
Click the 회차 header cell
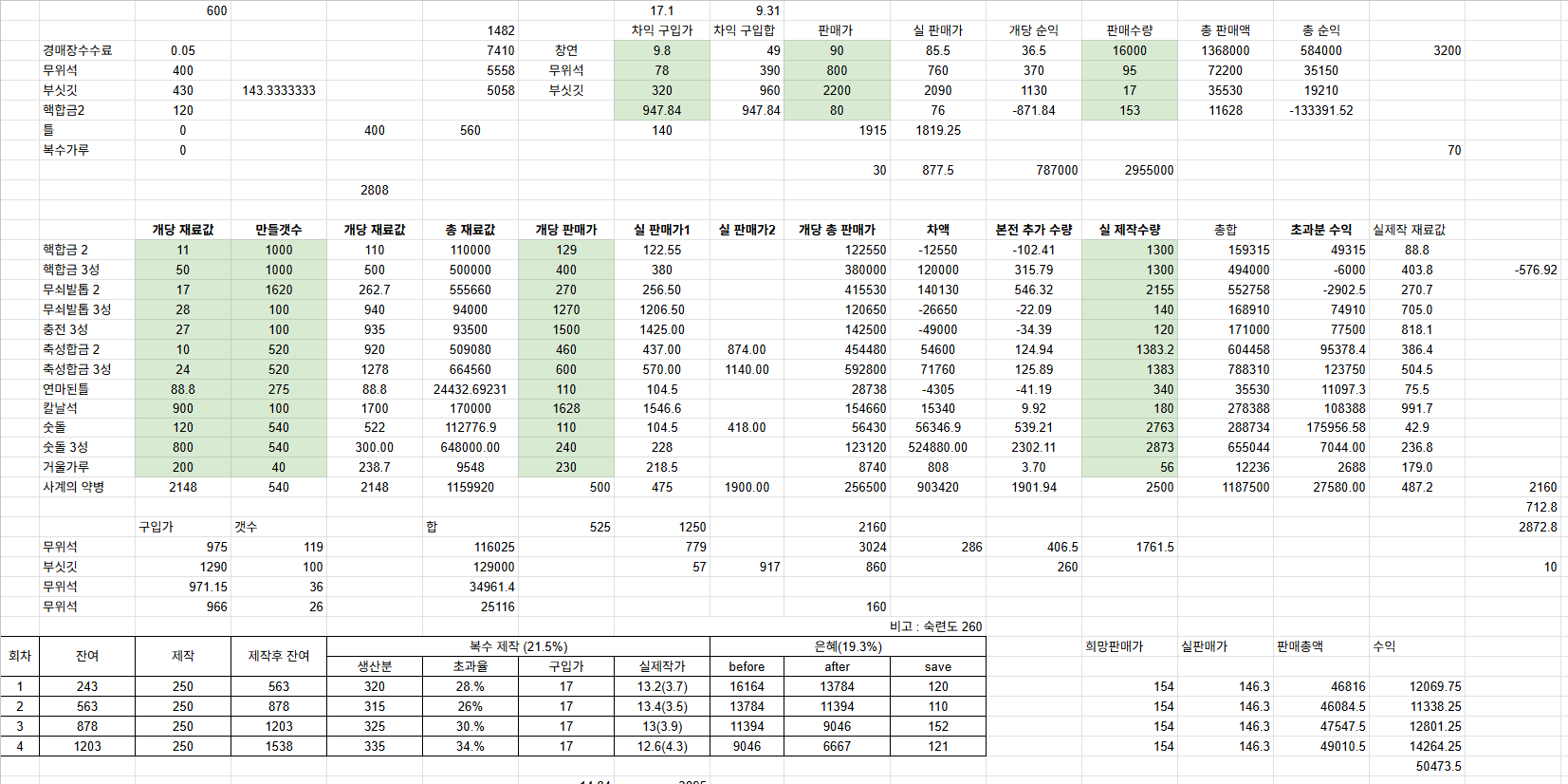(x=20, y=656)
